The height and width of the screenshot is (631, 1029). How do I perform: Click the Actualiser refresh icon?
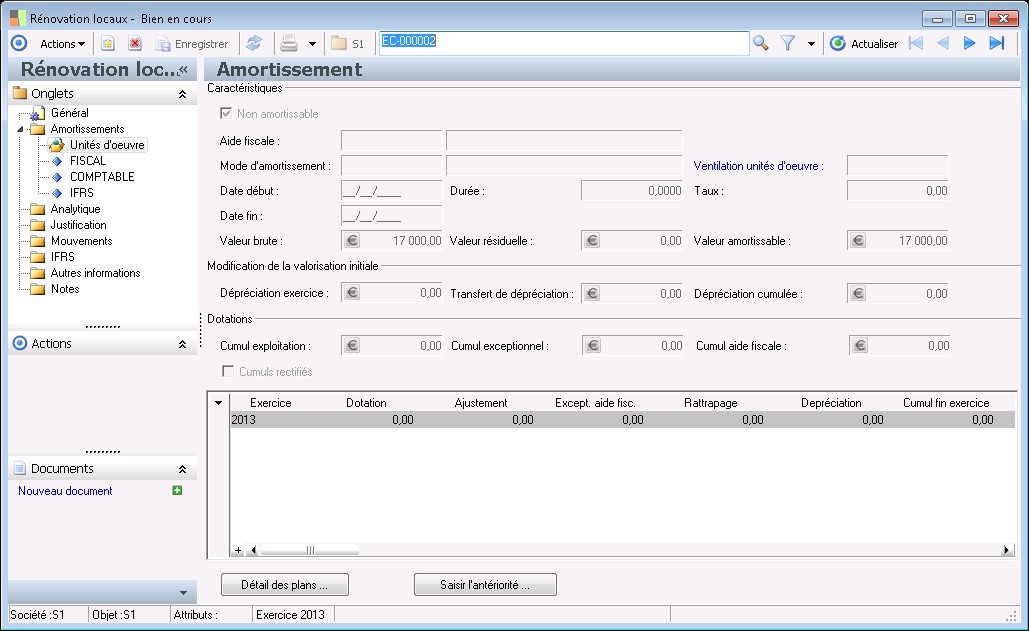tap(838, 43)
